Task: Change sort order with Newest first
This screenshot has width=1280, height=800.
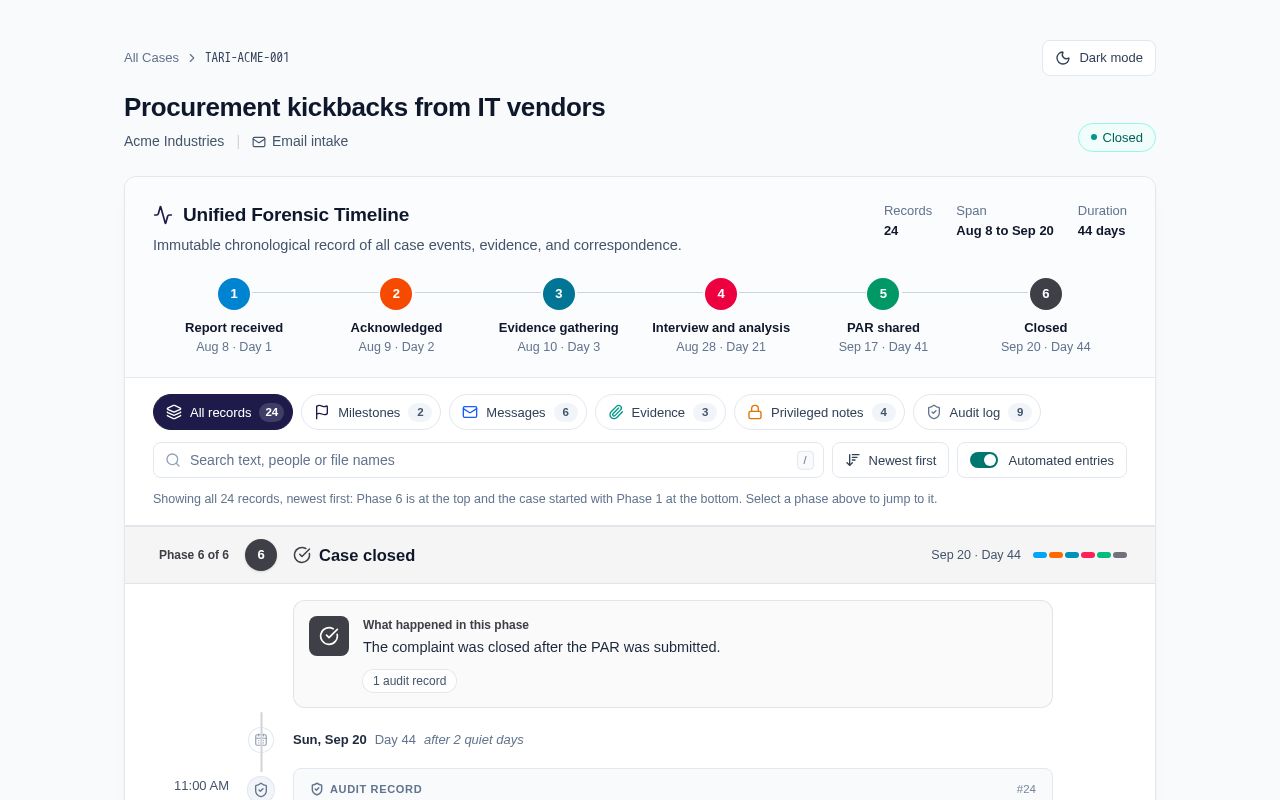Action: tap(890, 460)
